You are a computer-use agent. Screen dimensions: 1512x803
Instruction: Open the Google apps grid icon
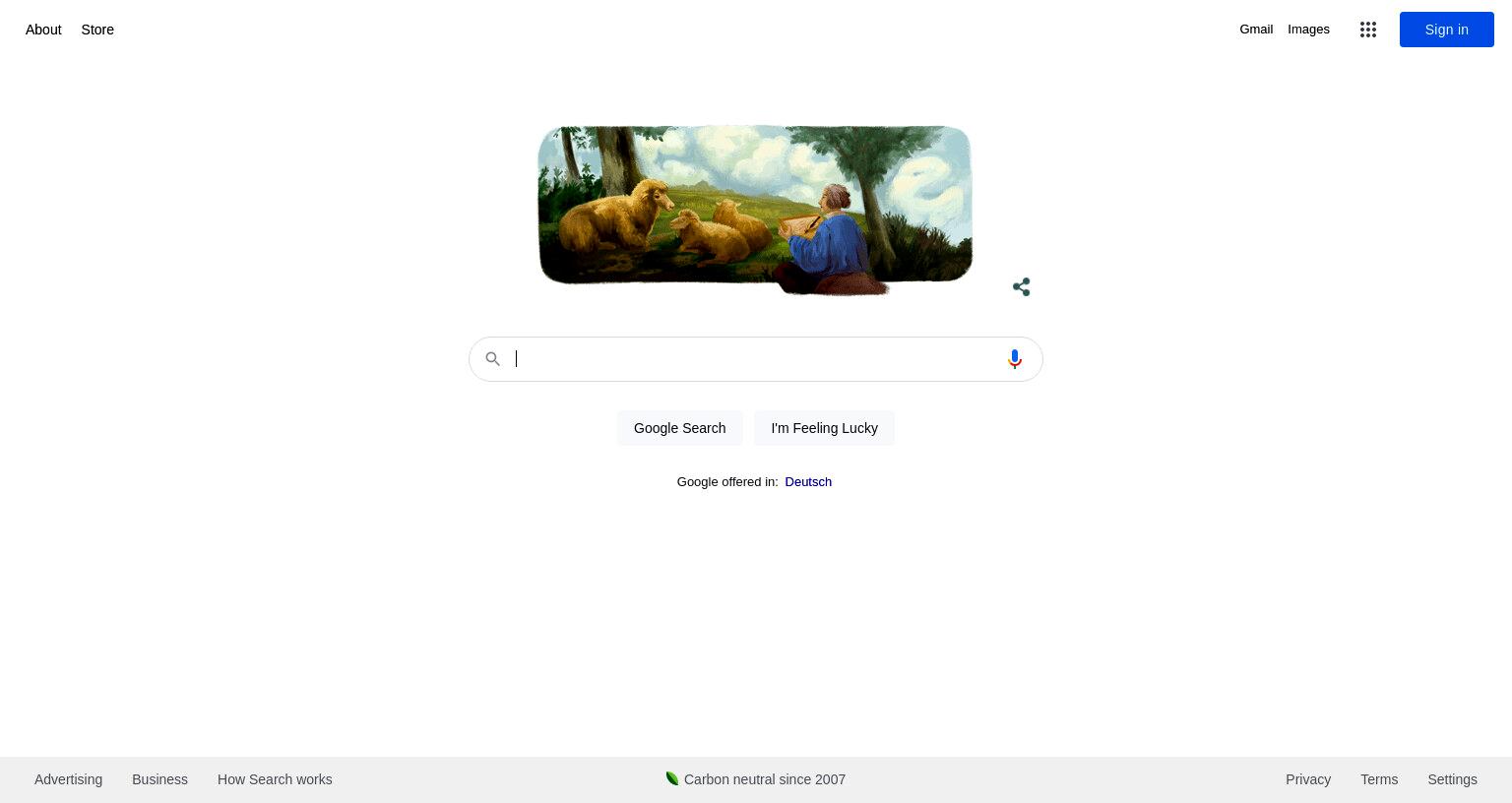click(x=1368, y=30)
